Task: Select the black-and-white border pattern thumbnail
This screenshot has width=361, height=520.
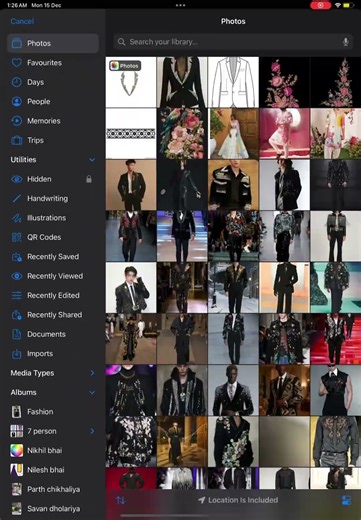Action: 131,133
